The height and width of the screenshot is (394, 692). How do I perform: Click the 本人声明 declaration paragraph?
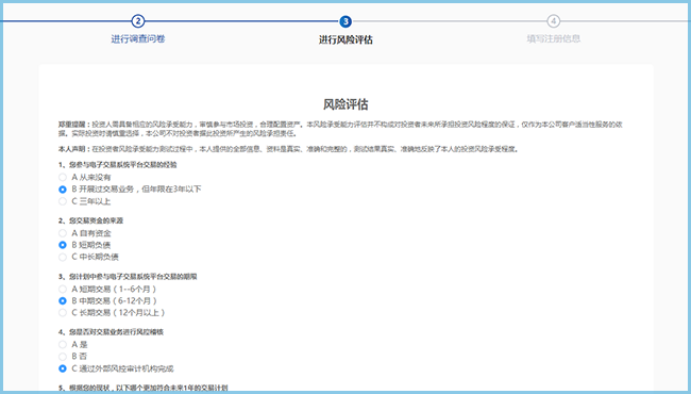[x=289, y=149]
